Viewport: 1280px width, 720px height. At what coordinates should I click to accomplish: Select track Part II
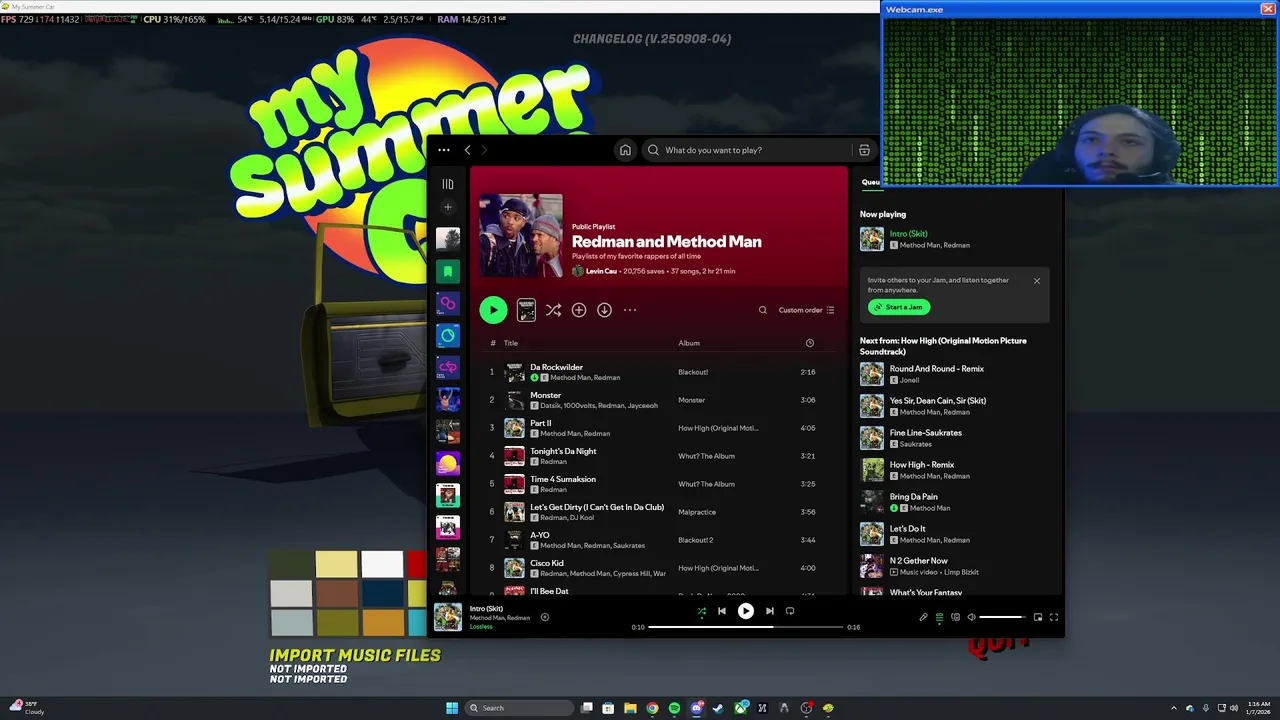tap(660, 428)
